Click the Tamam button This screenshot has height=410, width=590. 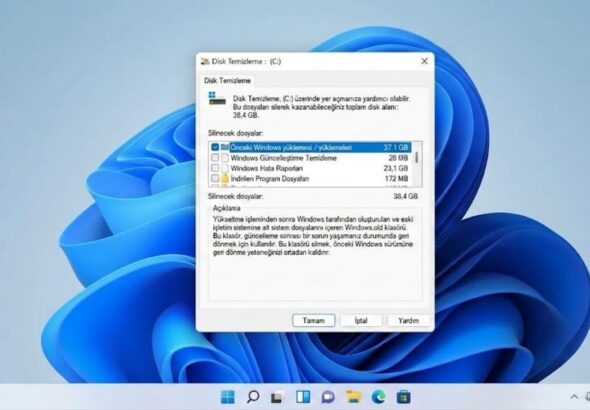[313, 320]
